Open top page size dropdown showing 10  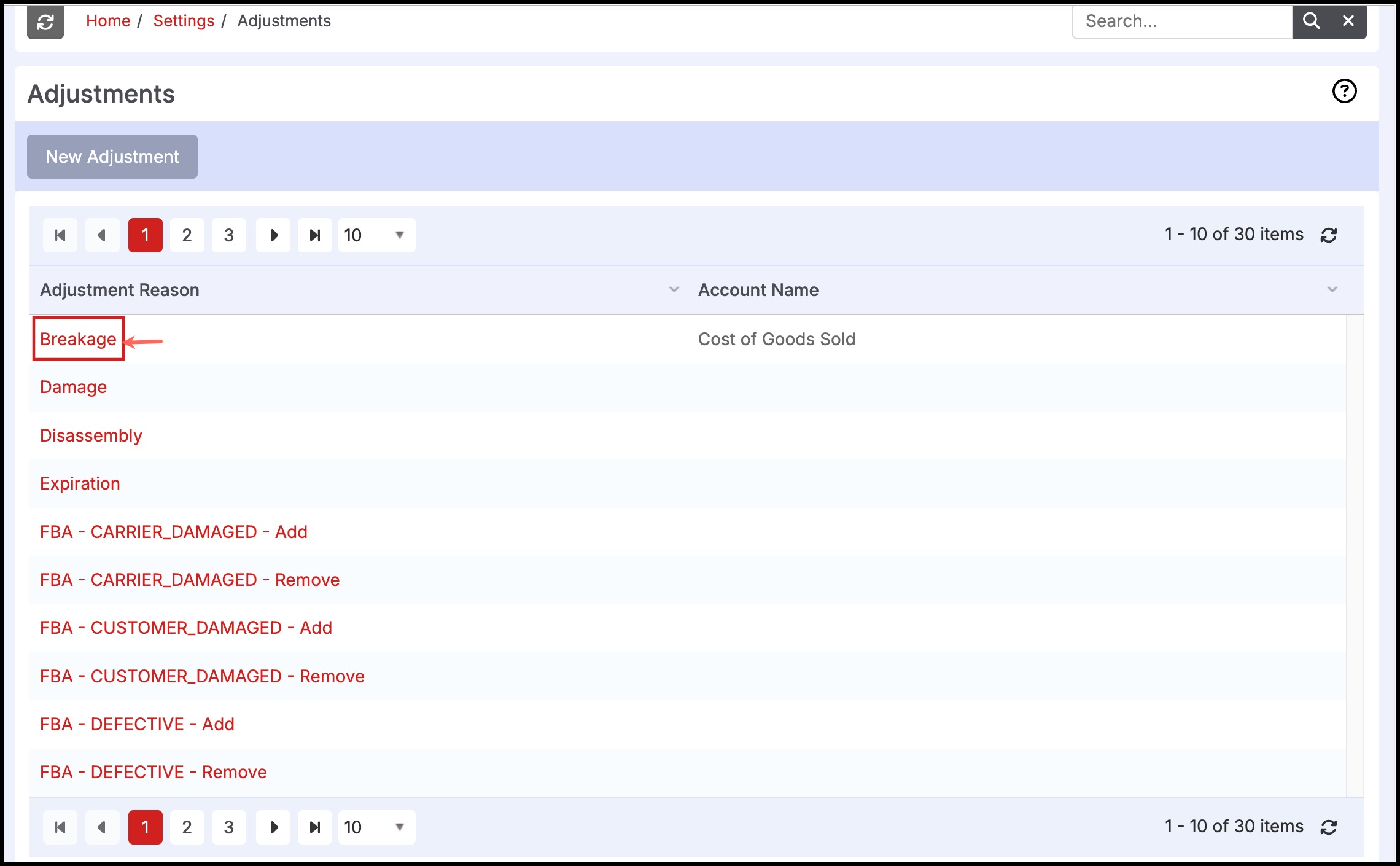click(376, 235)
